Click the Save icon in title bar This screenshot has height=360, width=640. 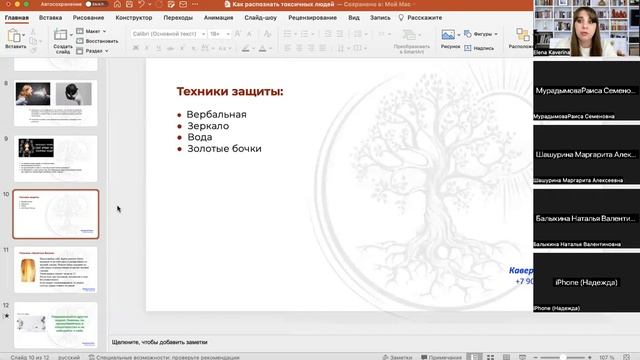(129, 4)
